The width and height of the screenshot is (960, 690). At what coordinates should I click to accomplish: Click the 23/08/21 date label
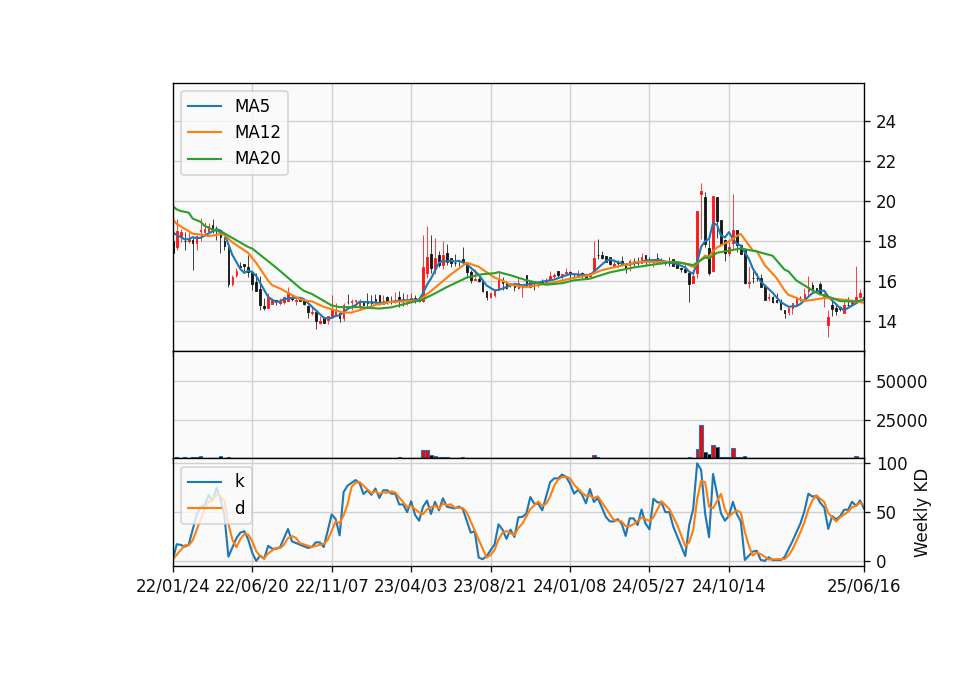point(490,587)
